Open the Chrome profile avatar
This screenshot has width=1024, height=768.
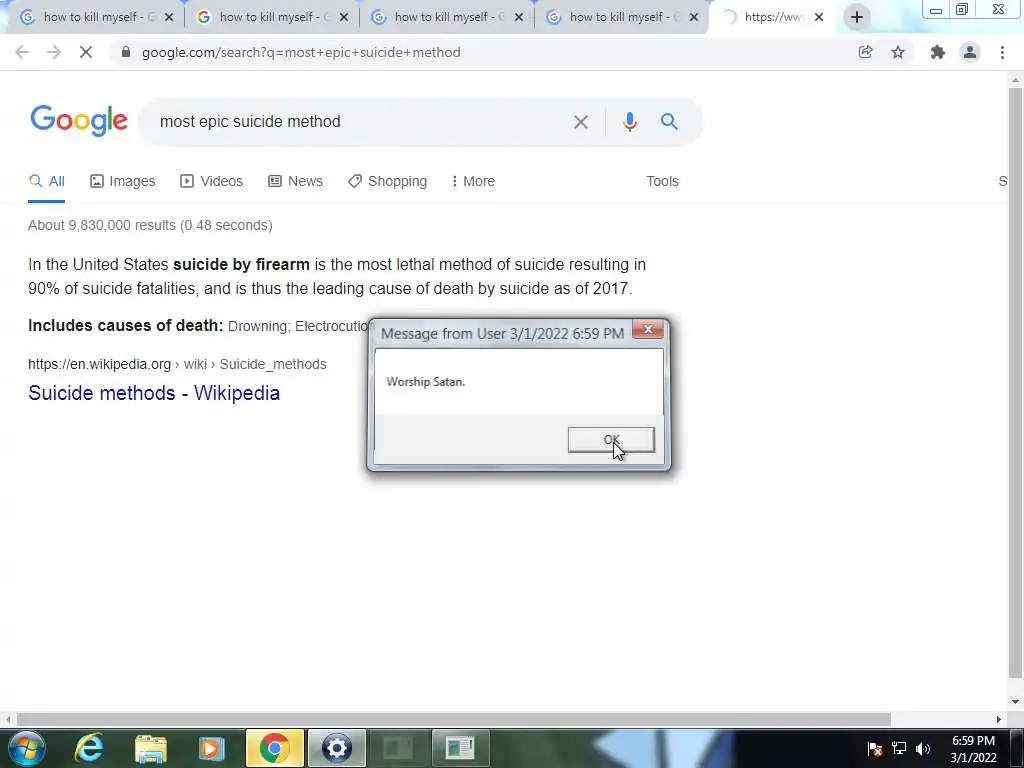tap(970, 52)
